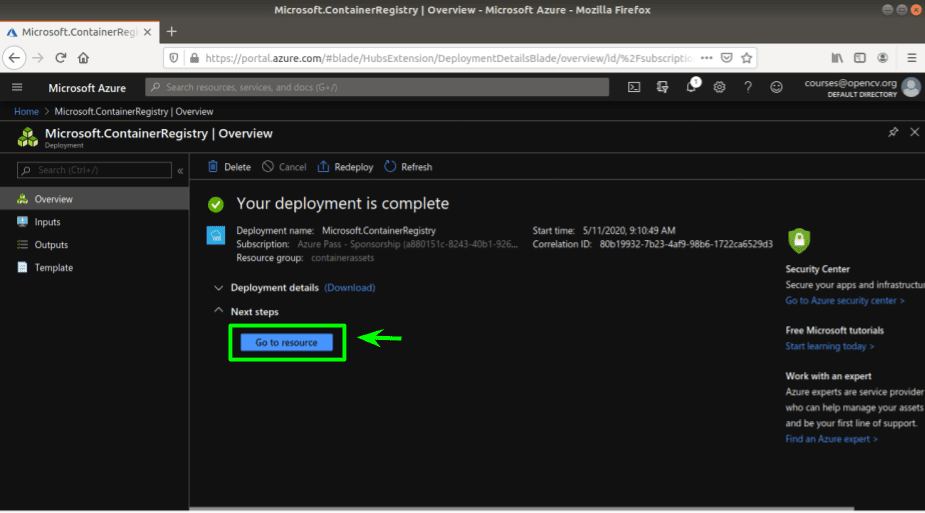Open Cloud Shell from the top bar

pos(634,87)
